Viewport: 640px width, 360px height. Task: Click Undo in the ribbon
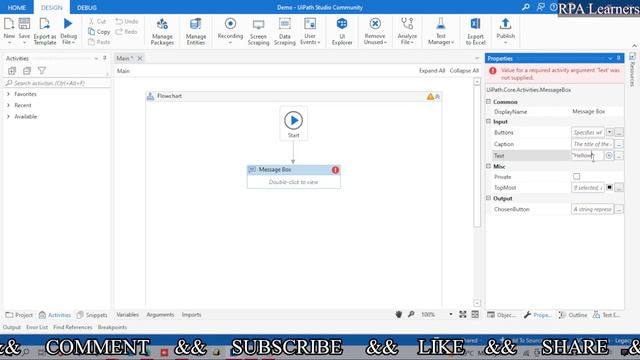[x=127, y=21]
